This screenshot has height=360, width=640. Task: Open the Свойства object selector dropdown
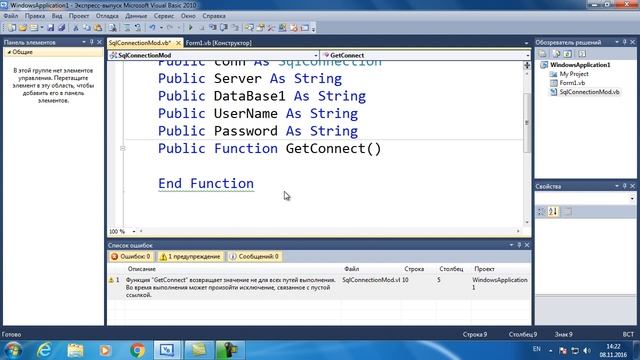click(632, 198)
